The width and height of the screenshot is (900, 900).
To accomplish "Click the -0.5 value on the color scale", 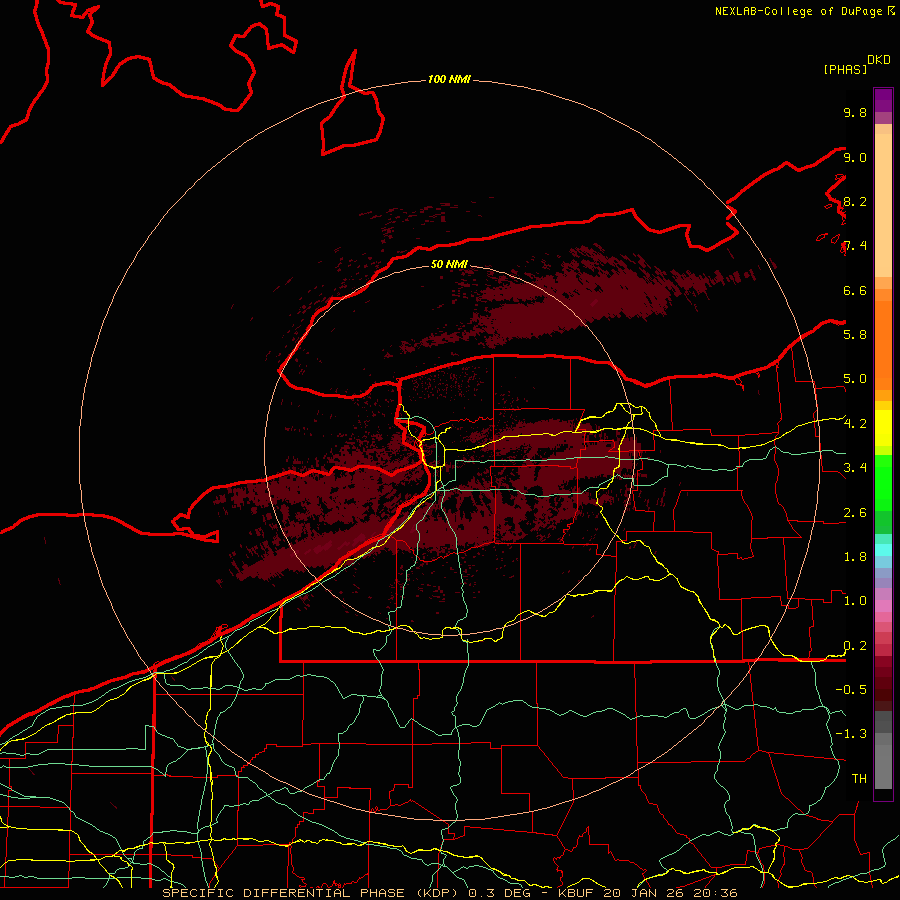I will [x=851, y=689].
